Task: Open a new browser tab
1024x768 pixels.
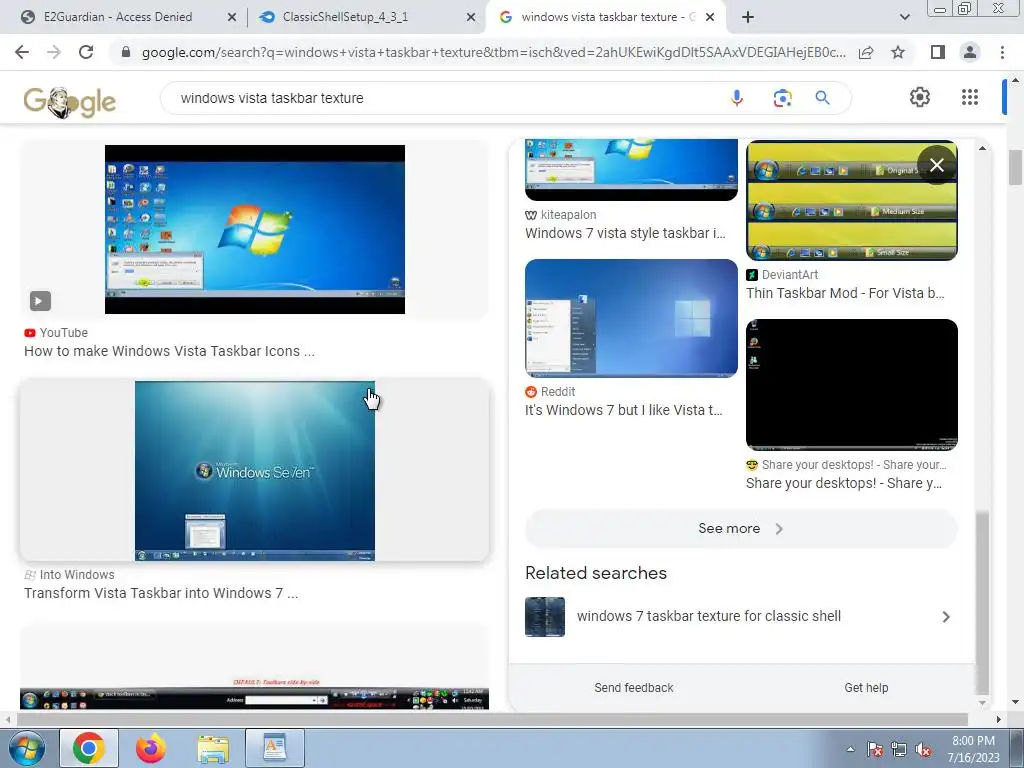Action: pyautogui.click(x=748, y=17)
